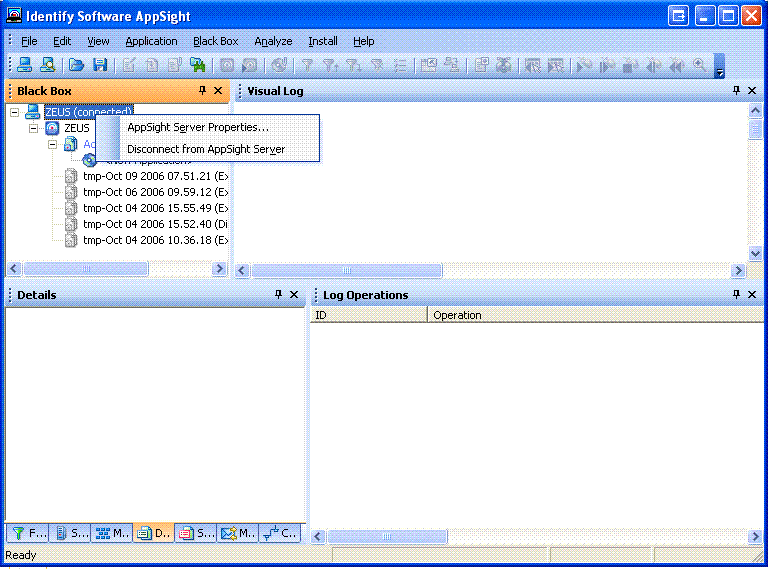Open the Install menu
This screenshot has width=768, height=569.
pyautogui.click(x=323, y=41)
